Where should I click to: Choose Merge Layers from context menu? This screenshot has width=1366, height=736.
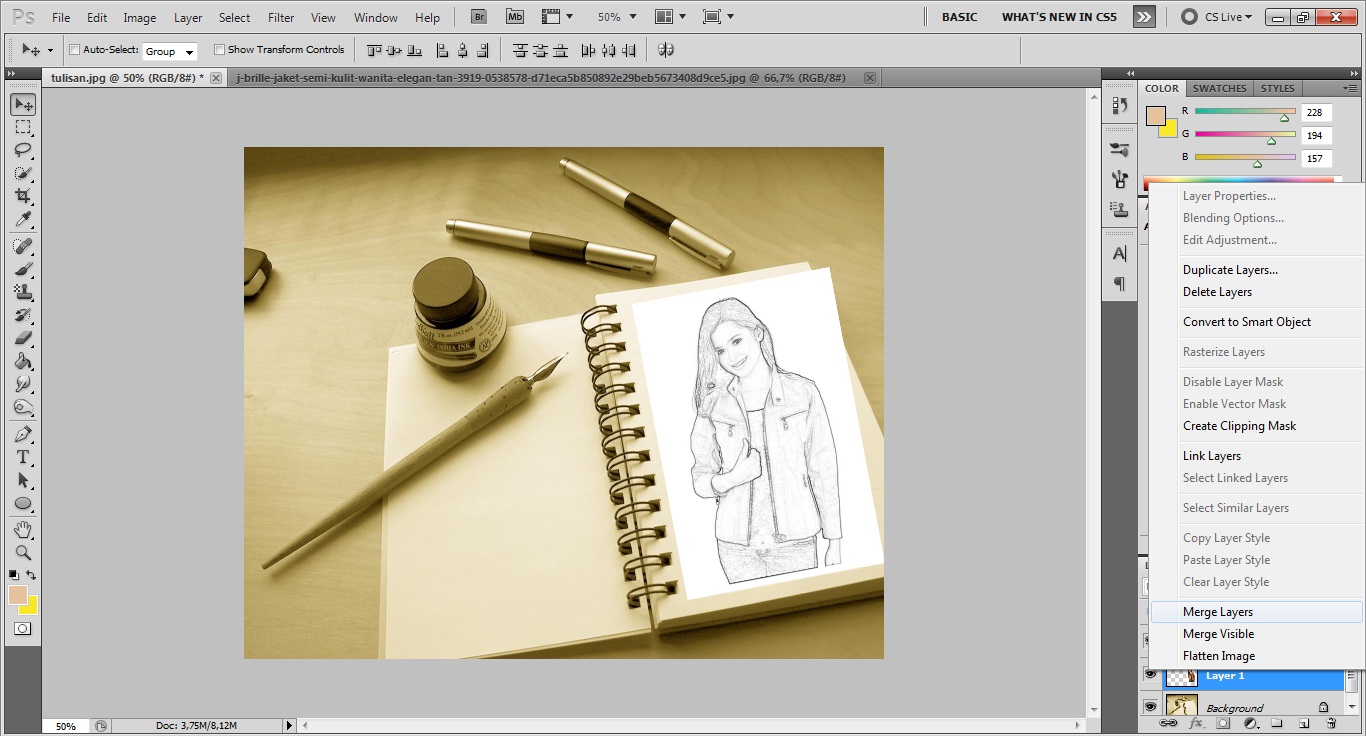pos(1217,612)
